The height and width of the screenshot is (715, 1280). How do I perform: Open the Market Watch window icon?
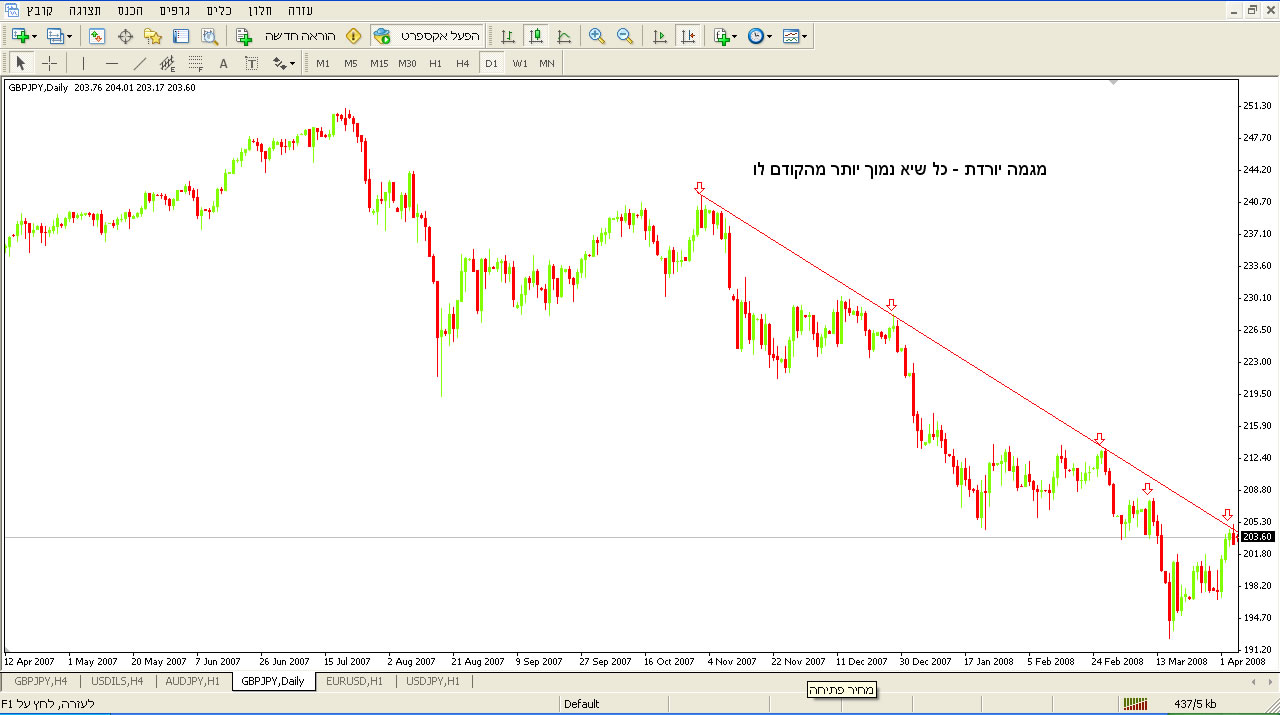pyautogui.click(x=97, y=36)
